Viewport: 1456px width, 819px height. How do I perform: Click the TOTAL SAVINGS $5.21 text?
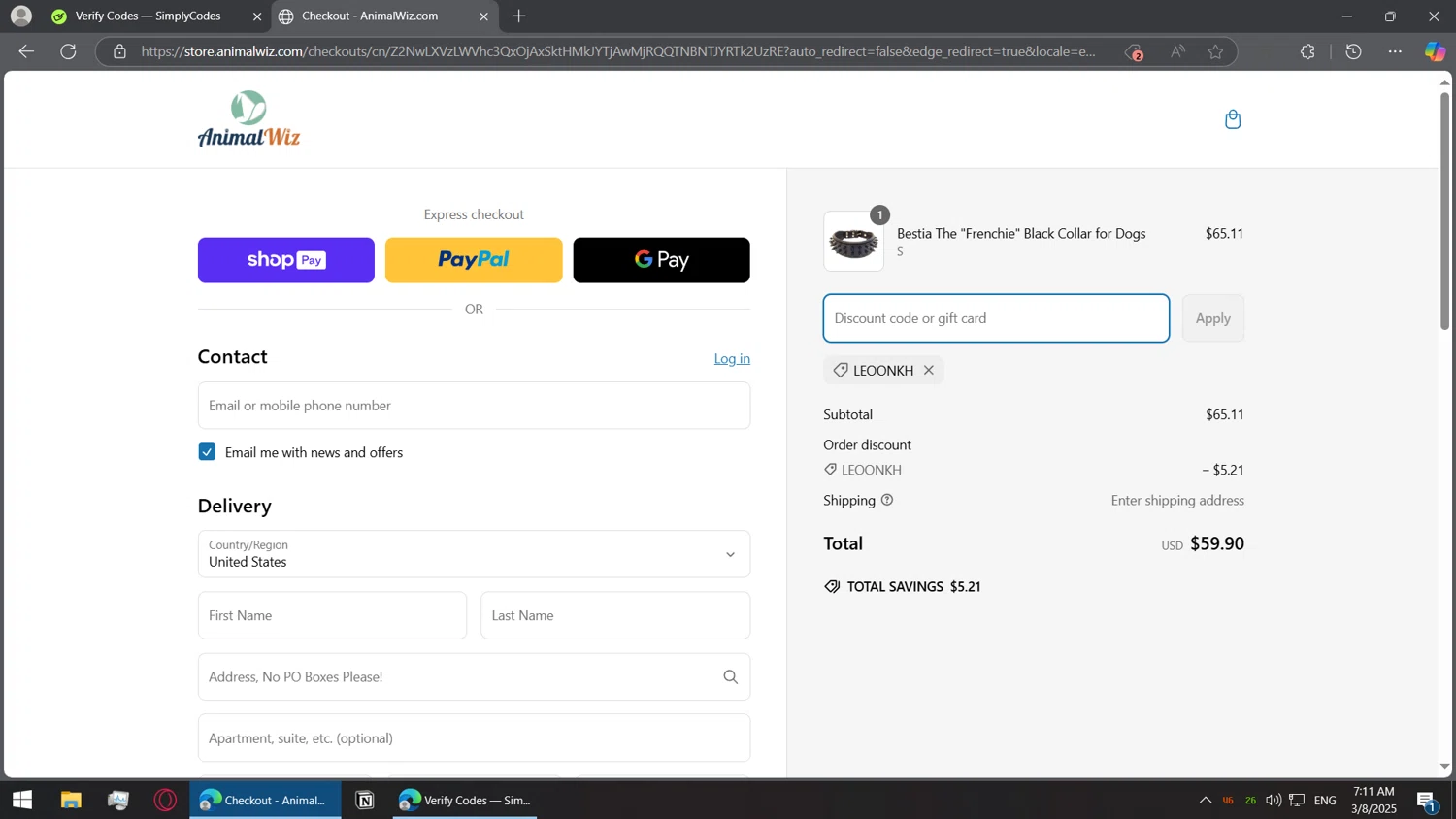click(913, 586)
